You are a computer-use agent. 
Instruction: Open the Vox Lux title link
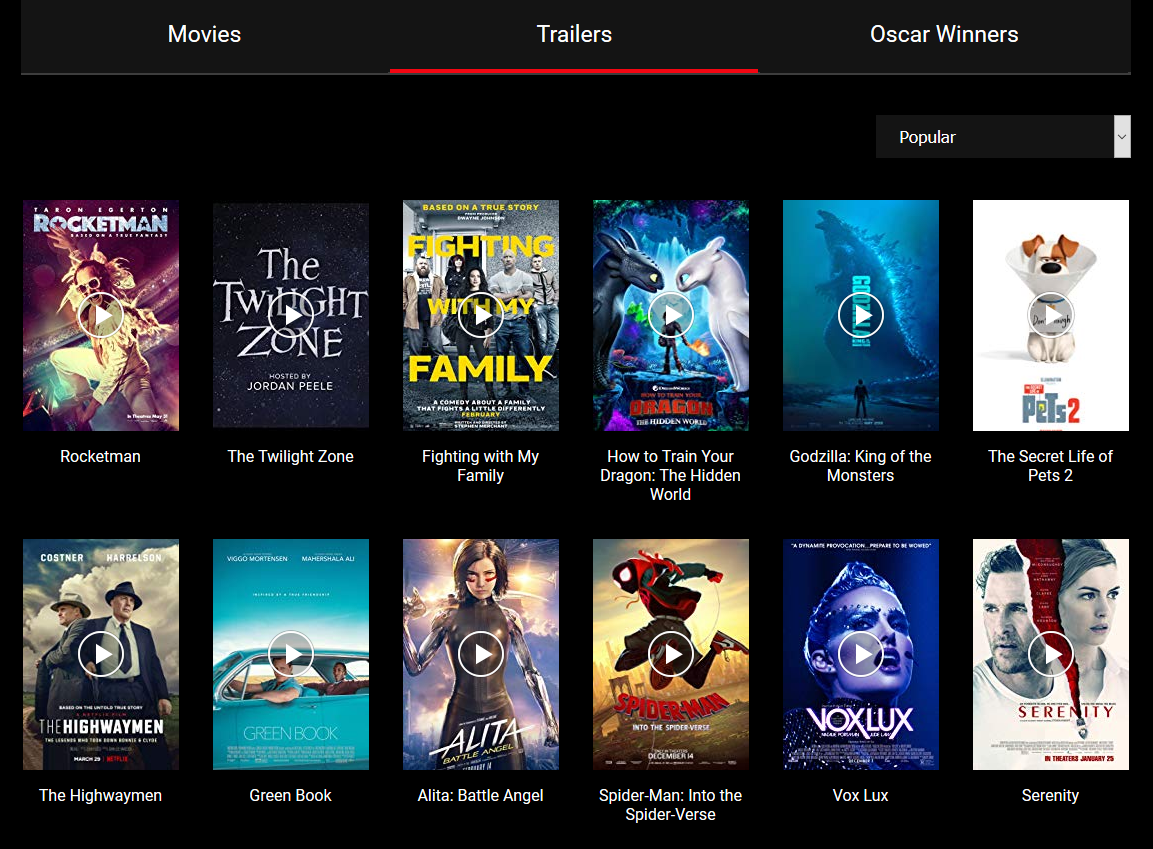point(860,795)
